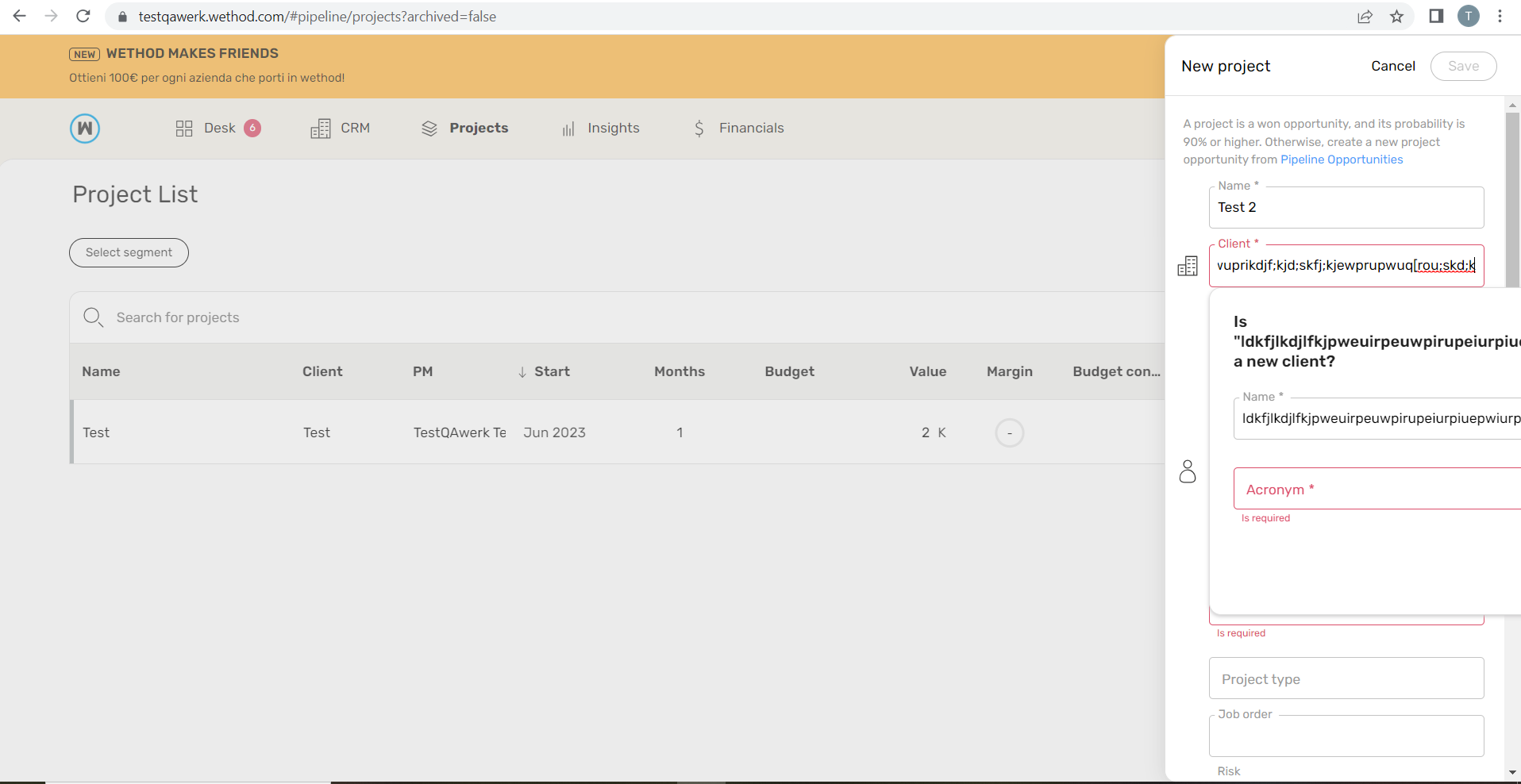Open the browser profile avatar T

1469,16
